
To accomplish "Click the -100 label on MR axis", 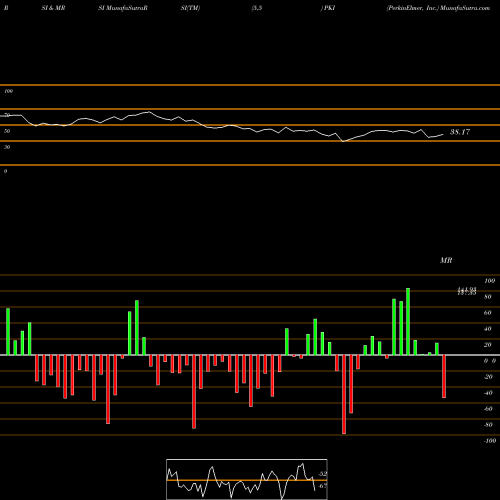I will pyautogui.click(x=490, y=441).
